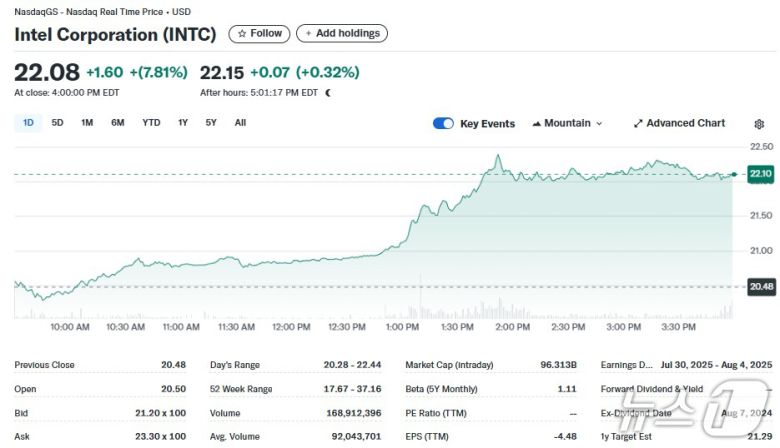This screenshot has width=780, height=448.
Task: Click the 22.10 current price marker
Action: pyautogui.click(x=759, y=174)
